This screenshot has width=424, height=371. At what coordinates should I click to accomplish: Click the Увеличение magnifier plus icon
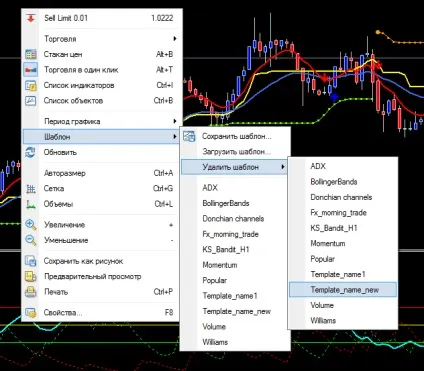31,225
